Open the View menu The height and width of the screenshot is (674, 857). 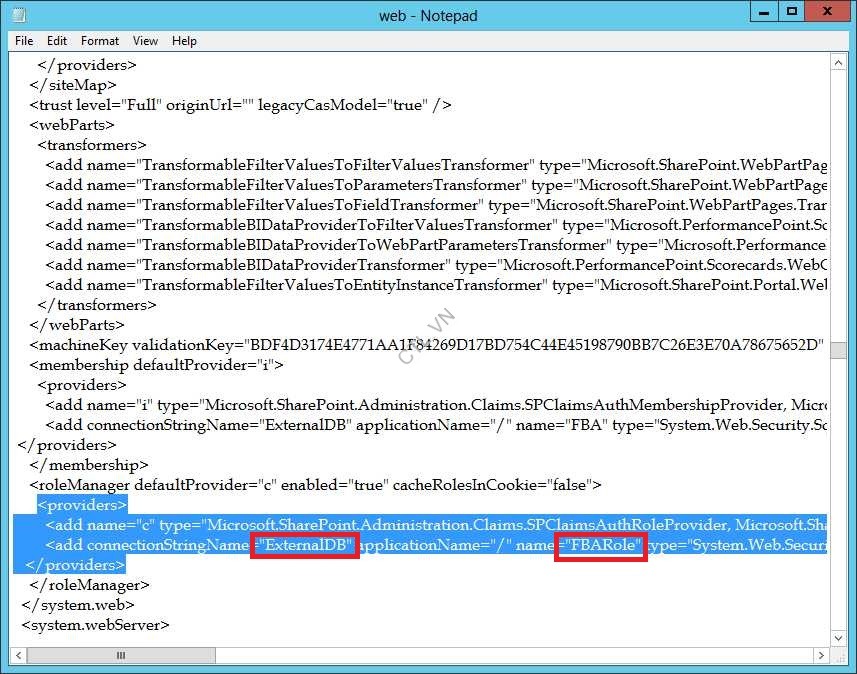click(x=145, y=41)
